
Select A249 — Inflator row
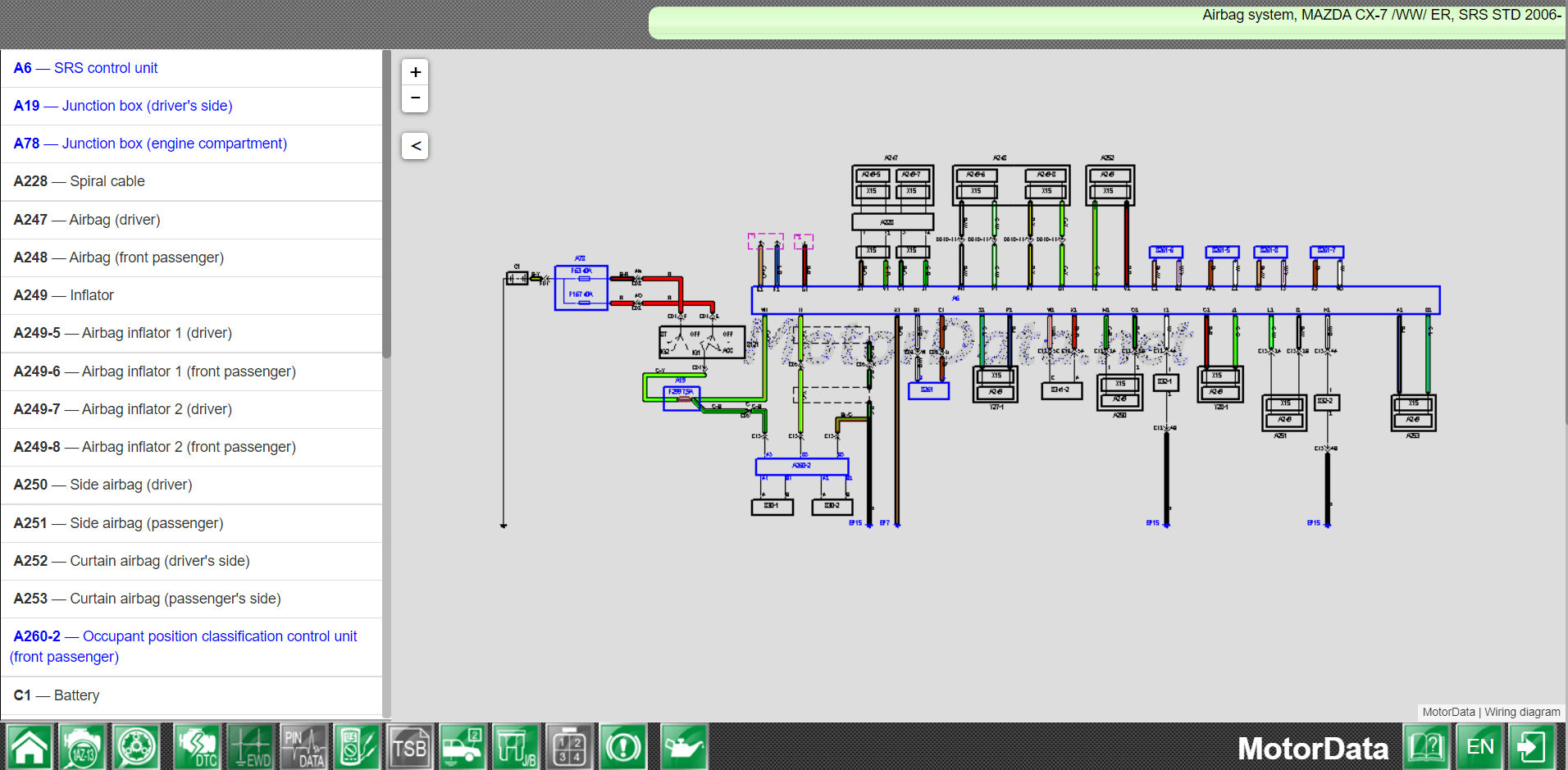(x=192, y=295)
